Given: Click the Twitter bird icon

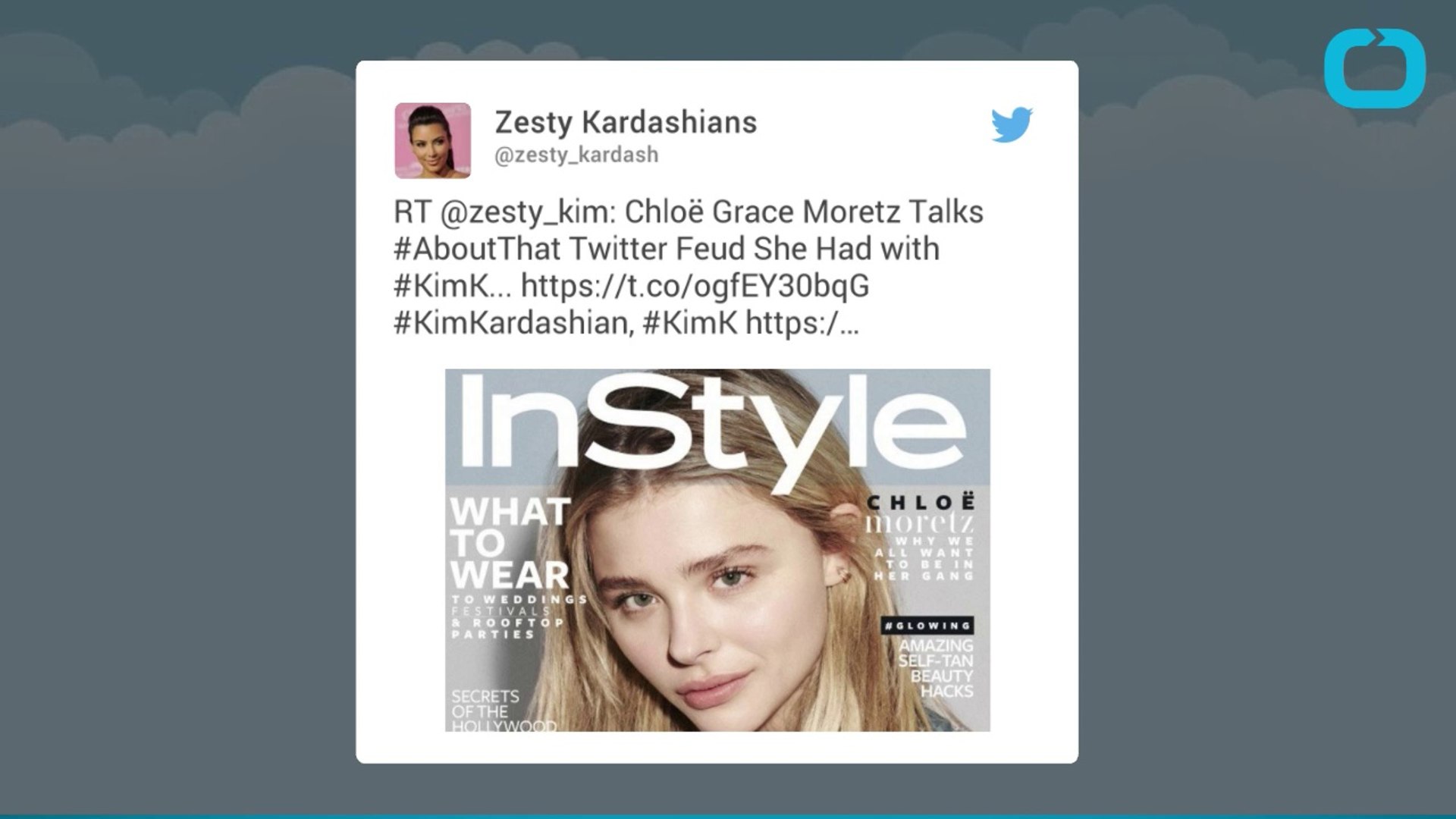Looking at the screenshot, I should coord(1012,124).
